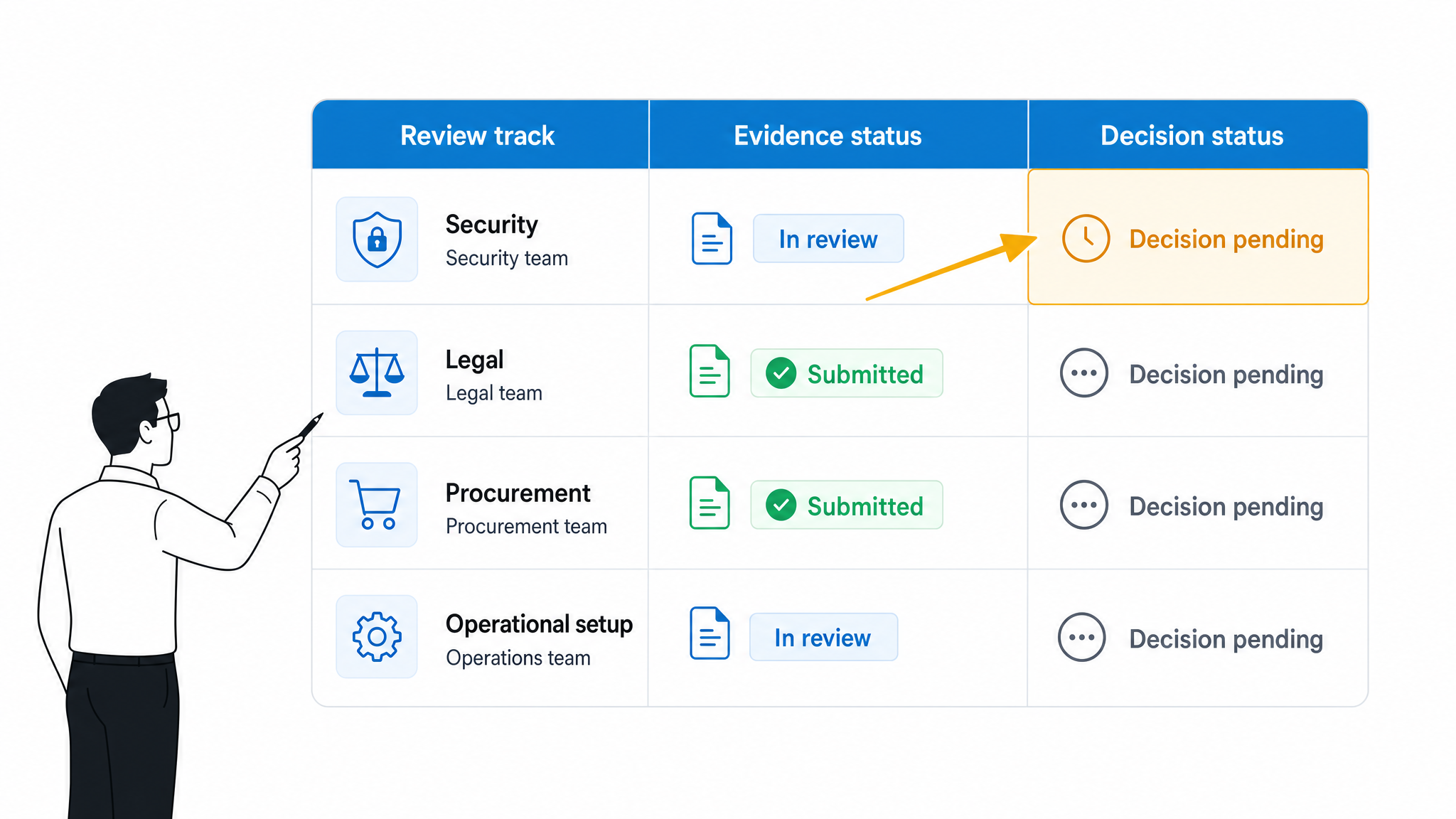Screen dimensions: 1456x819
Task: Click the Submitted badge for Procurement
Action: [x=847, y=505]
